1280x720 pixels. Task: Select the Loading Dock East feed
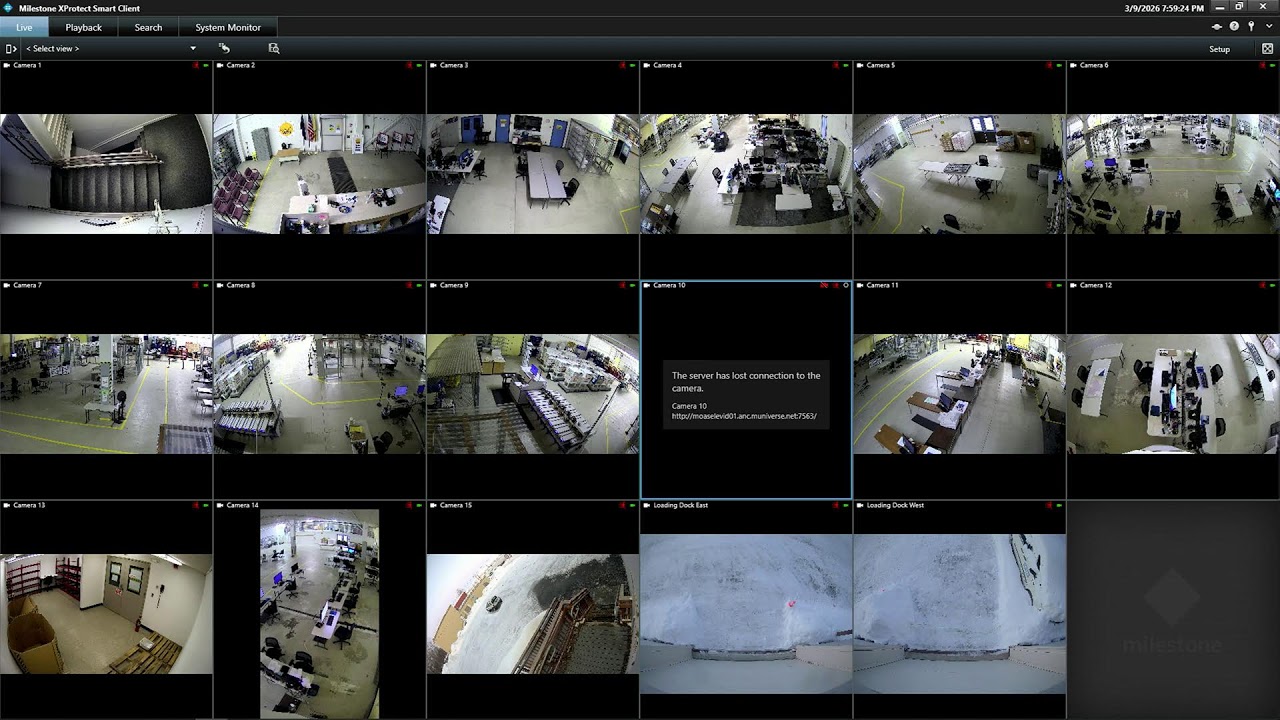point(746,614)
